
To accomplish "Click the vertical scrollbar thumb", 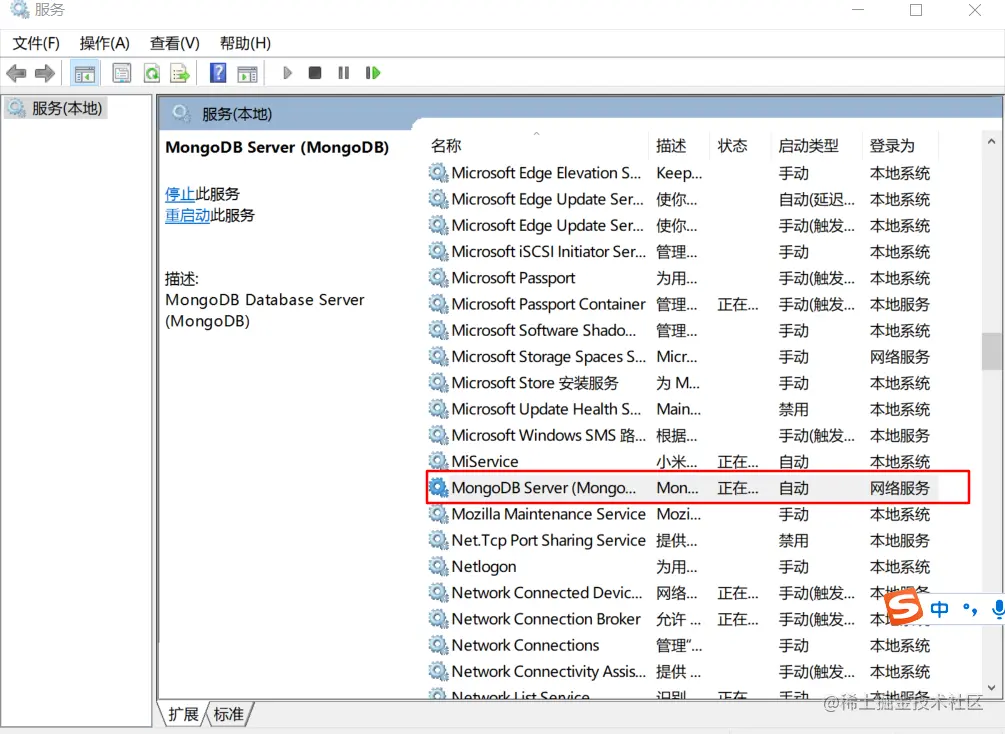I will [992, 351].
